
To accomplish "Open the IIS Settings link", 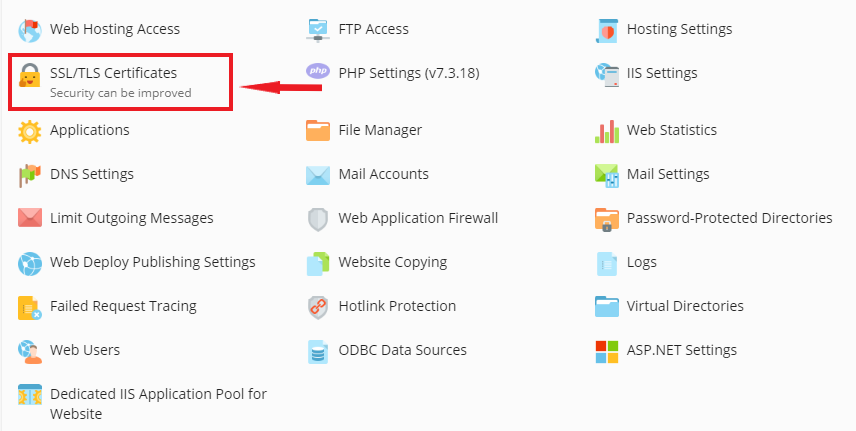I will pos(662,73).
